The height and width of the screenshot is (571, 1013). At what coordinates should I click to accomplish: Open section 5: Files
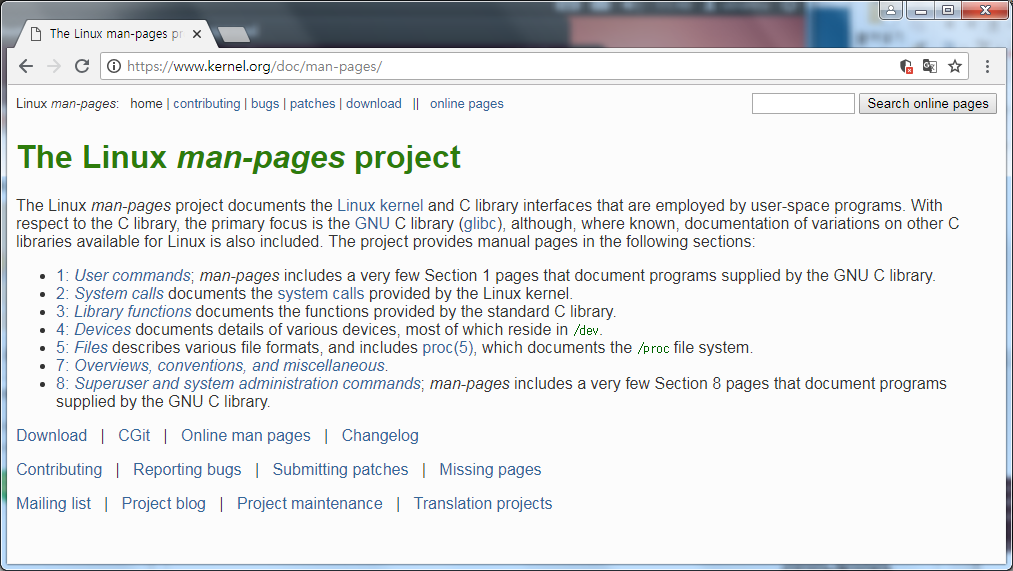(x=82, y=348)
